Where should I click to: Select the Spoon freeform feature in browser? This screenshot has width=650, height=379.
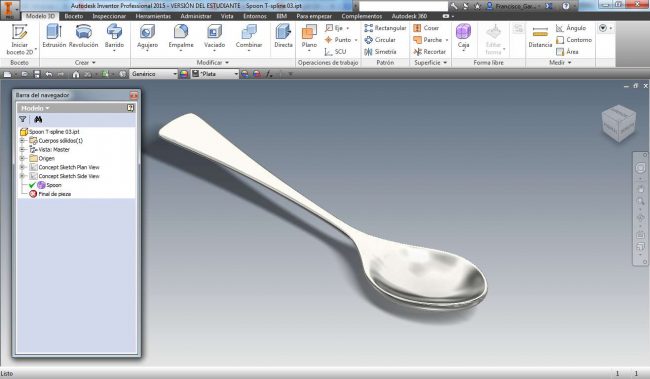coord(49,185)
